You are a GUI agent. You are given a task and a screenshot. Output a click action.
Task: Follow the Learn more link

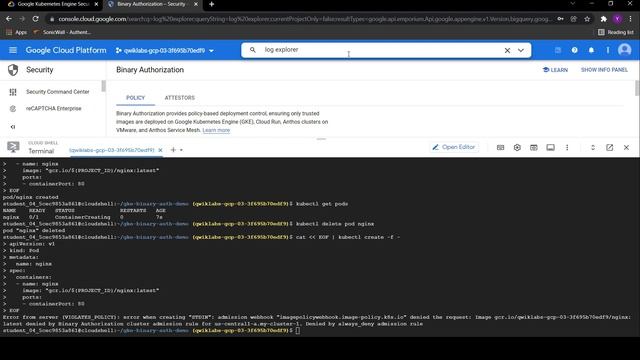[x=216, y=130]
